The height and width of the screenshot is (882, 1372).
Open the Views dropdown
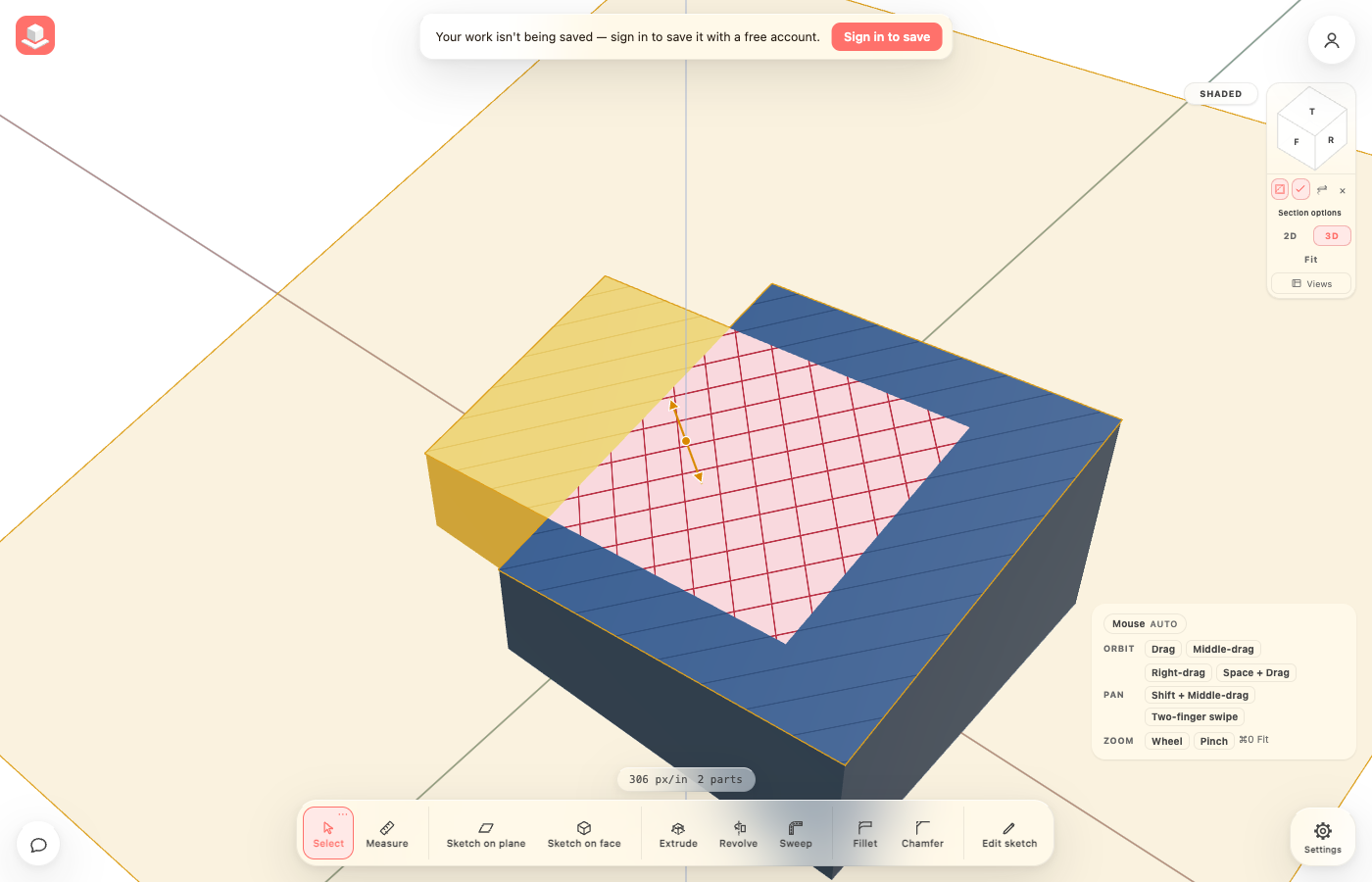[x=1311, y=284]
